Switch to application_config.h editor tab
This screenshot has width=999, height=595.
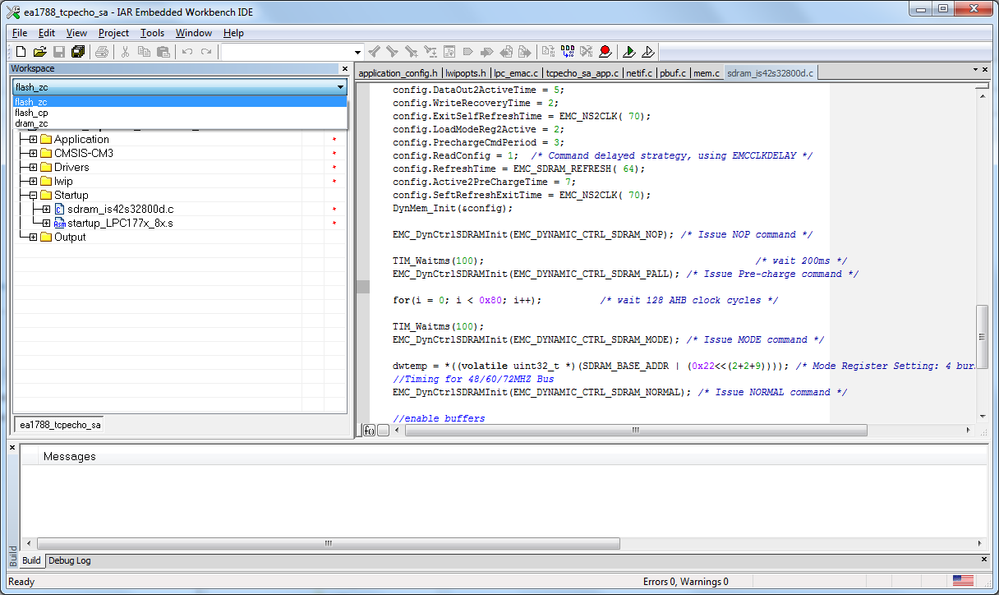(x=398, y=73)
